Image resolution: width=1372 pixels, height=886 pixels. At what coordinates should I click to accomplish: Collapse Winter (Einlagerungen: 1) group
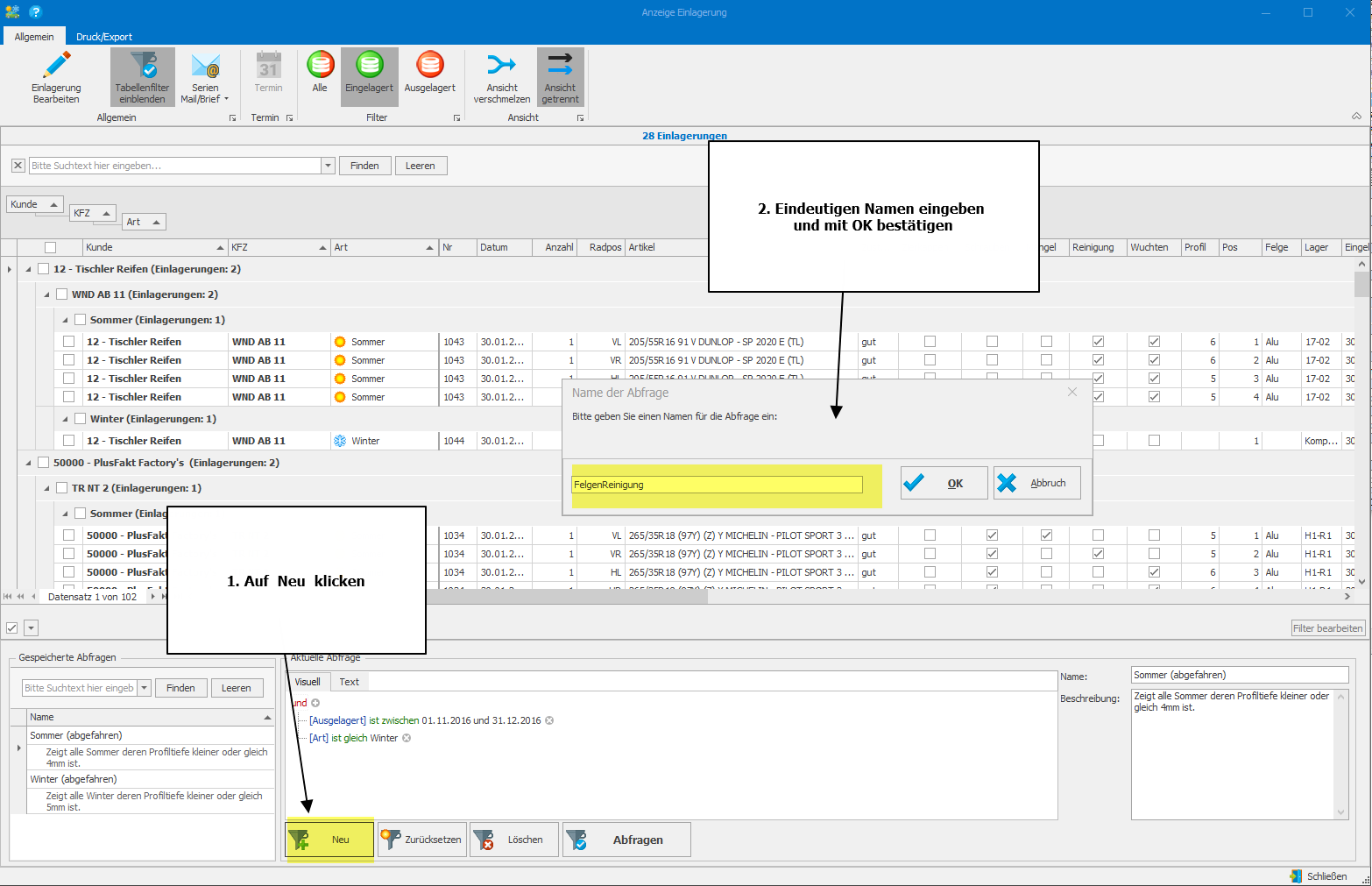point(65,419)
